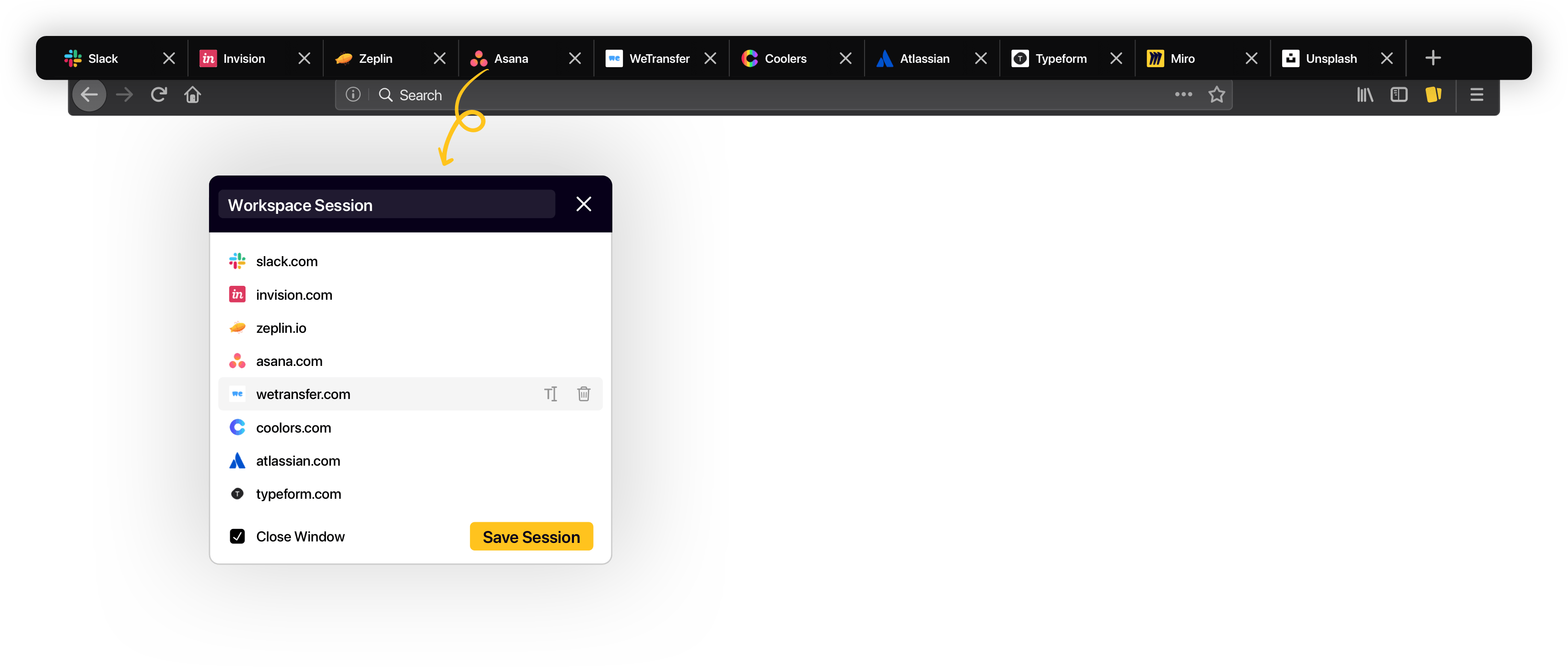Click the forward navigation arrow
1568x669 pixels.
tap(124, 94)
